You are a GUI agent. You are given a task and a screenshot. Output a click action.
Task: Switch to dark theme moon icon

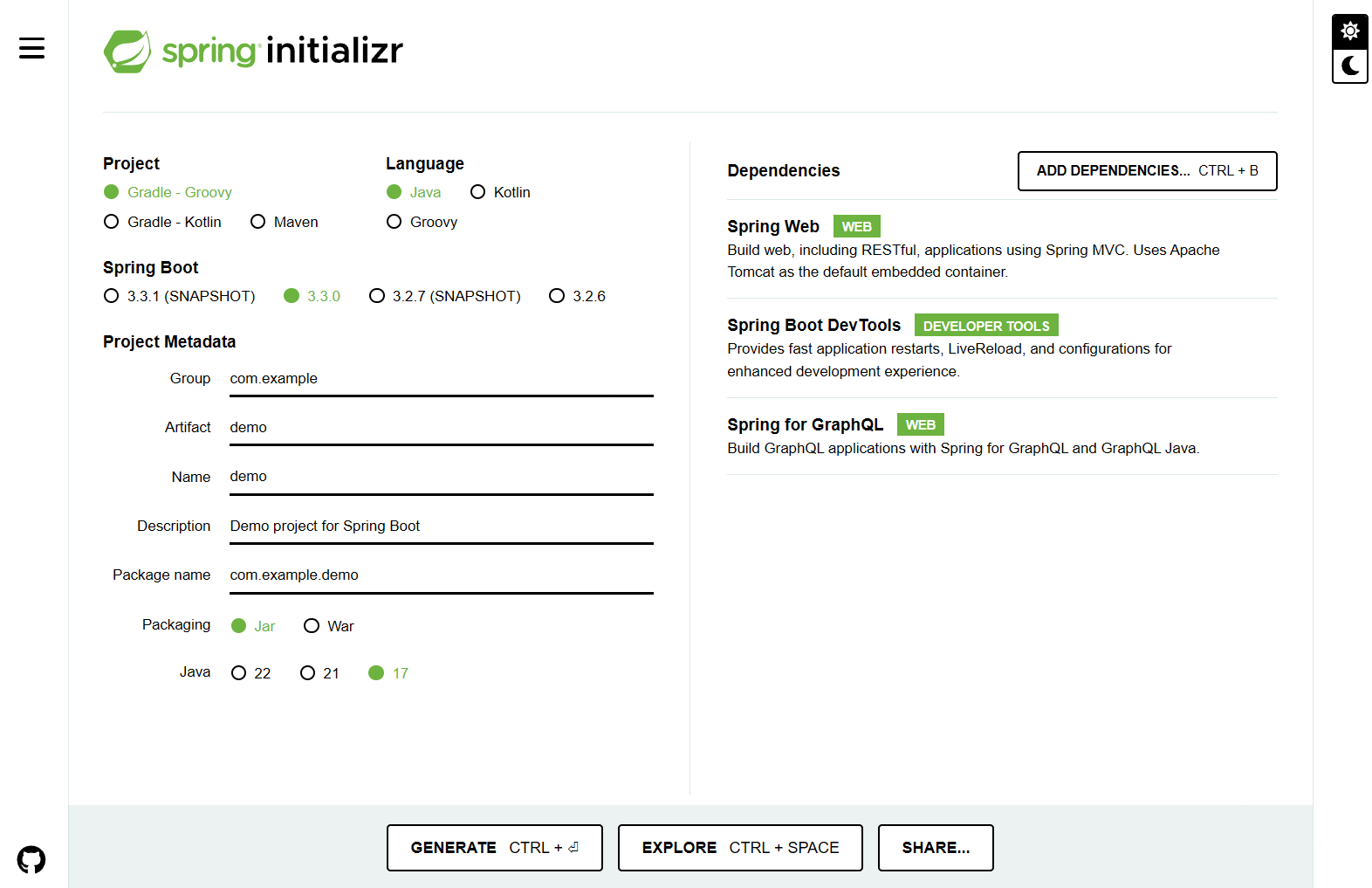(1350, 65)
